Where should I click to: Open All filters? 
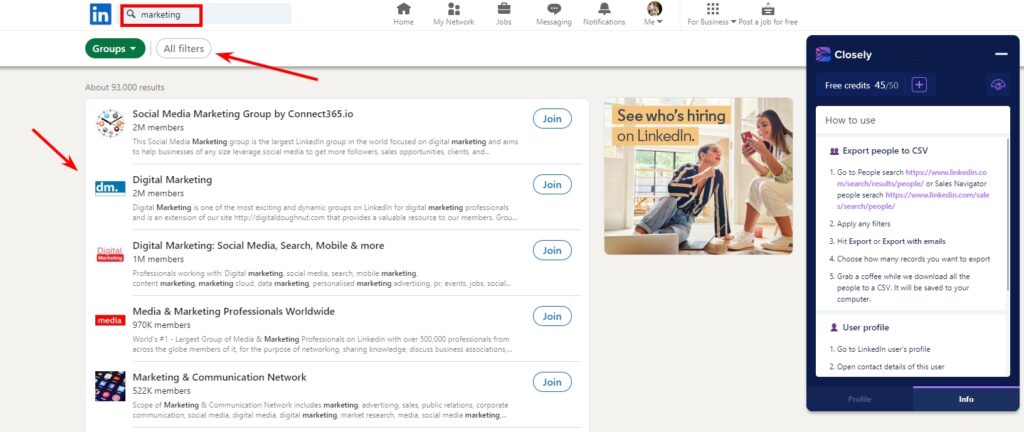pyautogui.click(x=184, y=48)
